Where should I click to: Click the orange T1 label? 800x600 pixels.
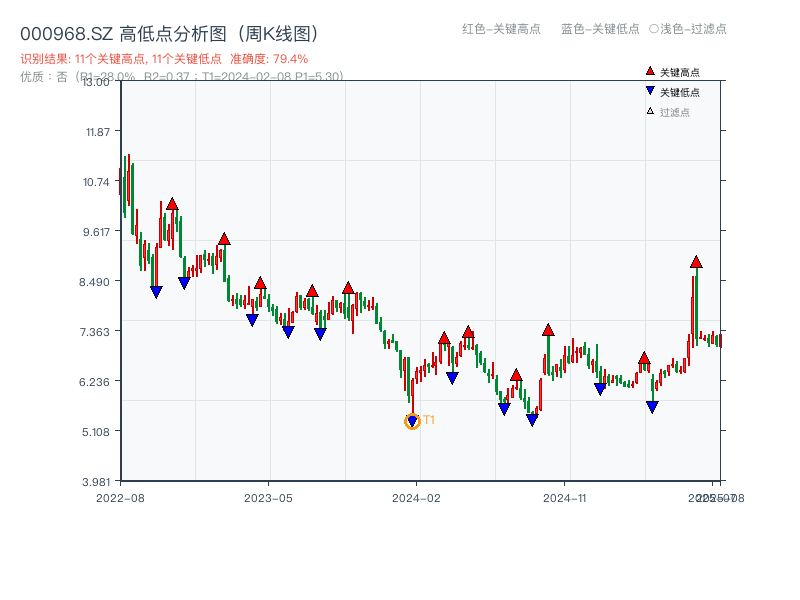pos(429,420)
